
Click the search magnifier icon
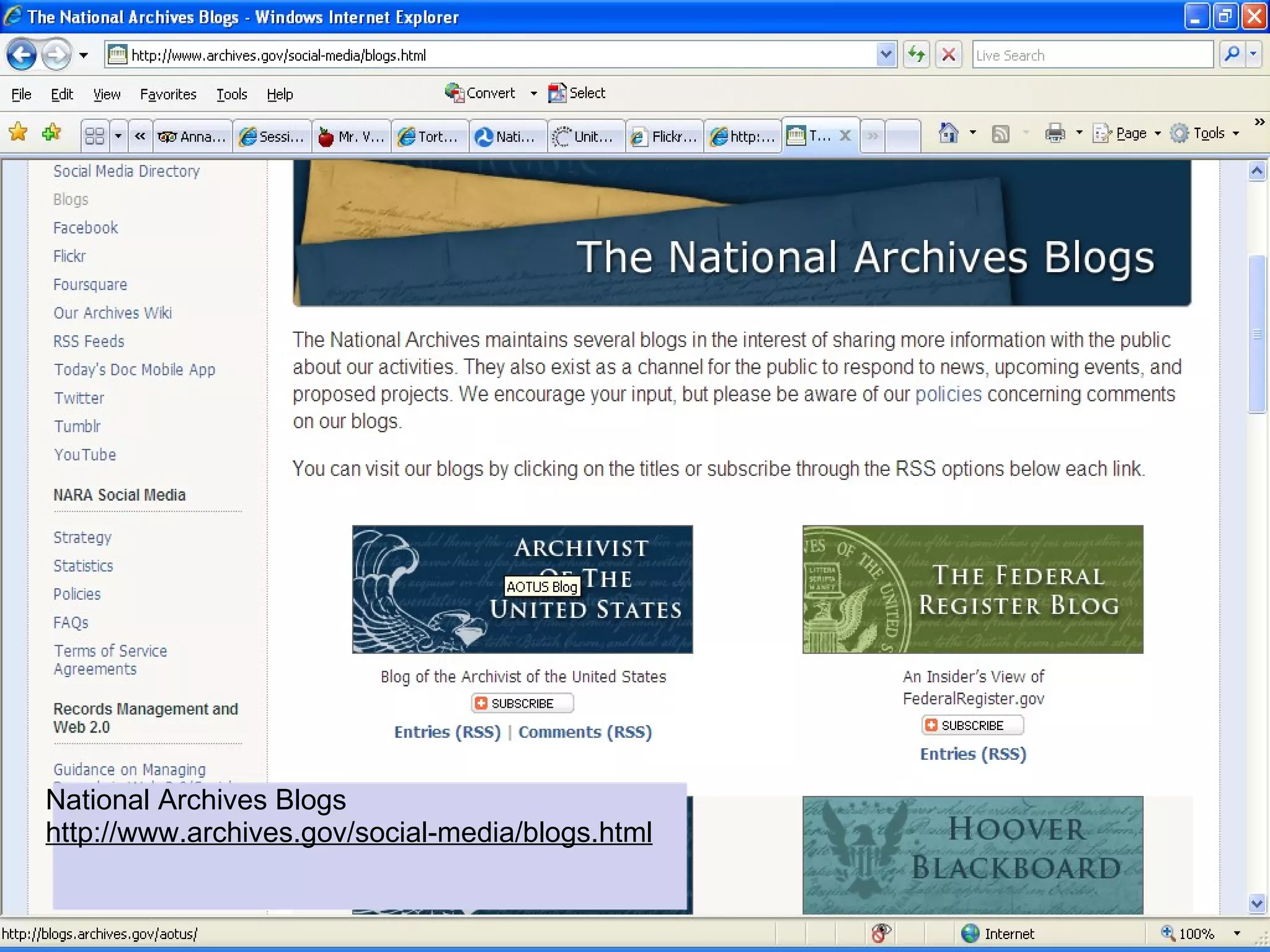pos(1232,55)
